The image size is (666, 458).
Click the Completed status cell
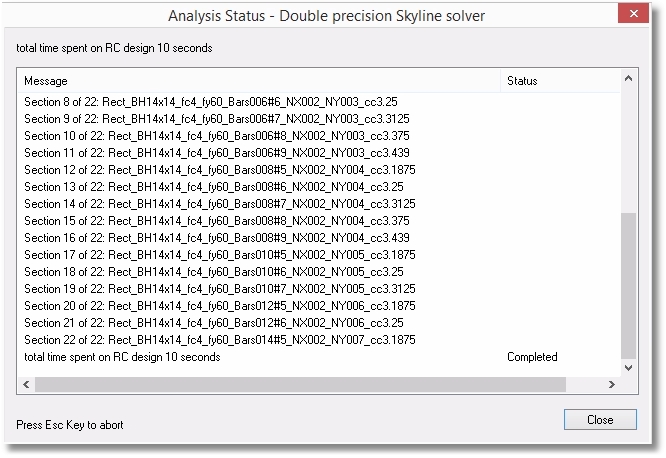(532, 357)
